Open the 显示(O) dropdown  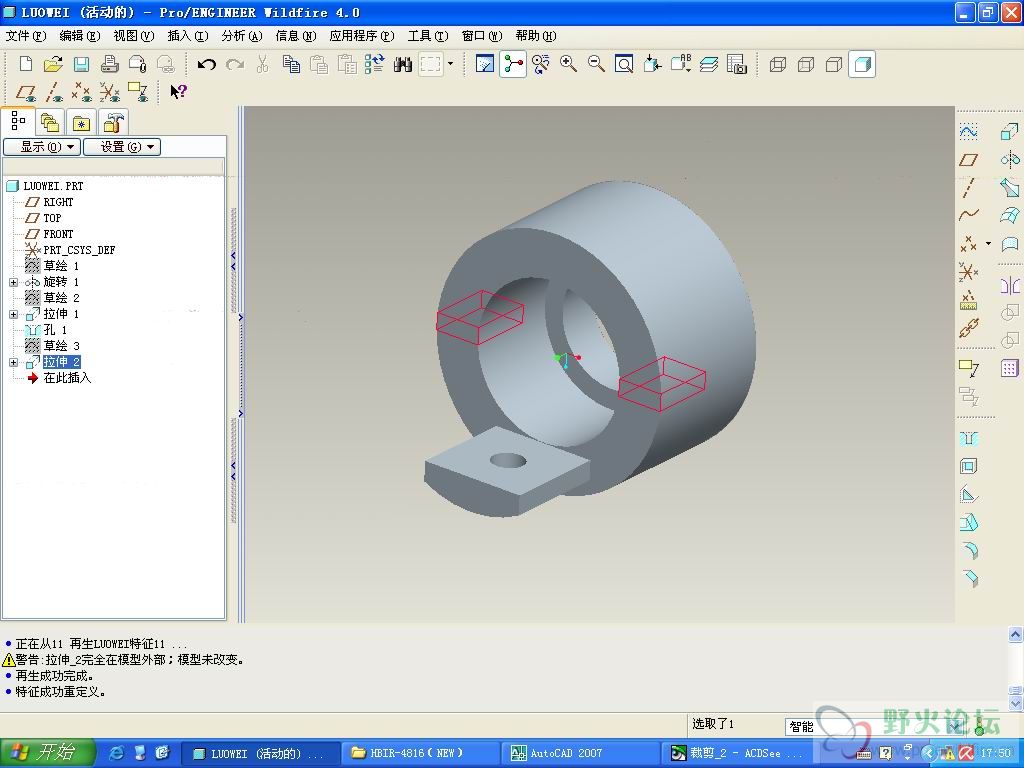[42, 147]
